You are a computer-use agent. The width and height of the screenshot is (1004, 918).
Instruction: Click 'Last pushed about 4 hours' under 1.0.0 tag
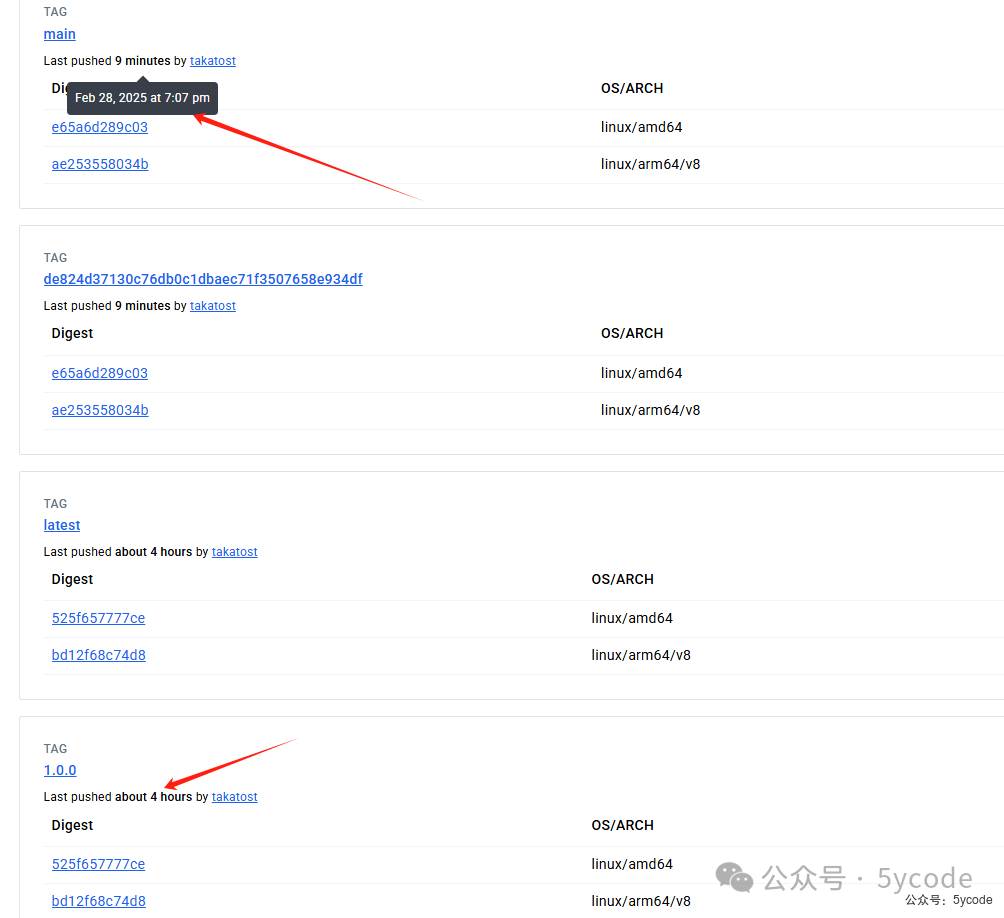coord(118,797)
